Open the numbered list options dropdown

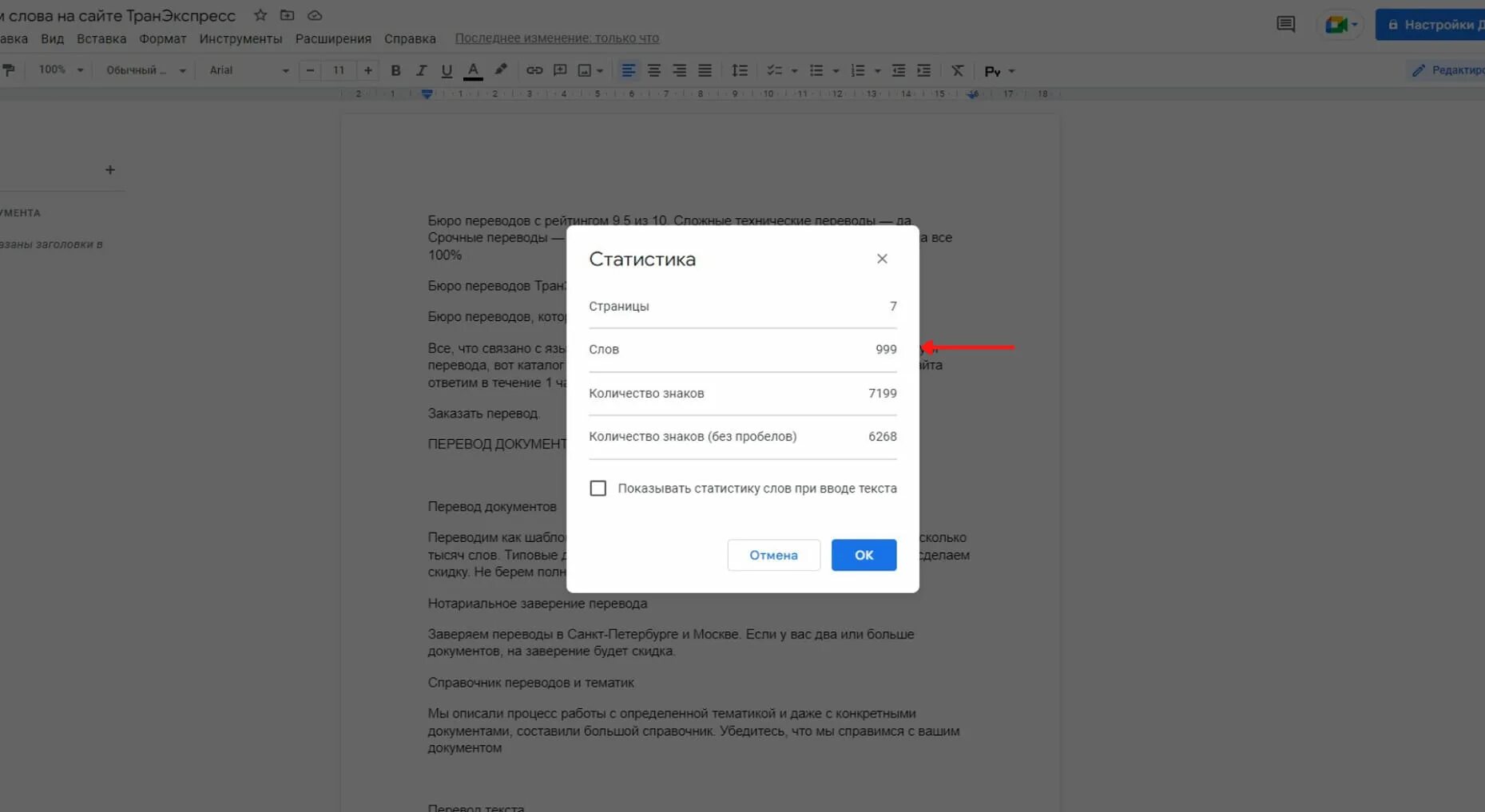click(876, 70)
